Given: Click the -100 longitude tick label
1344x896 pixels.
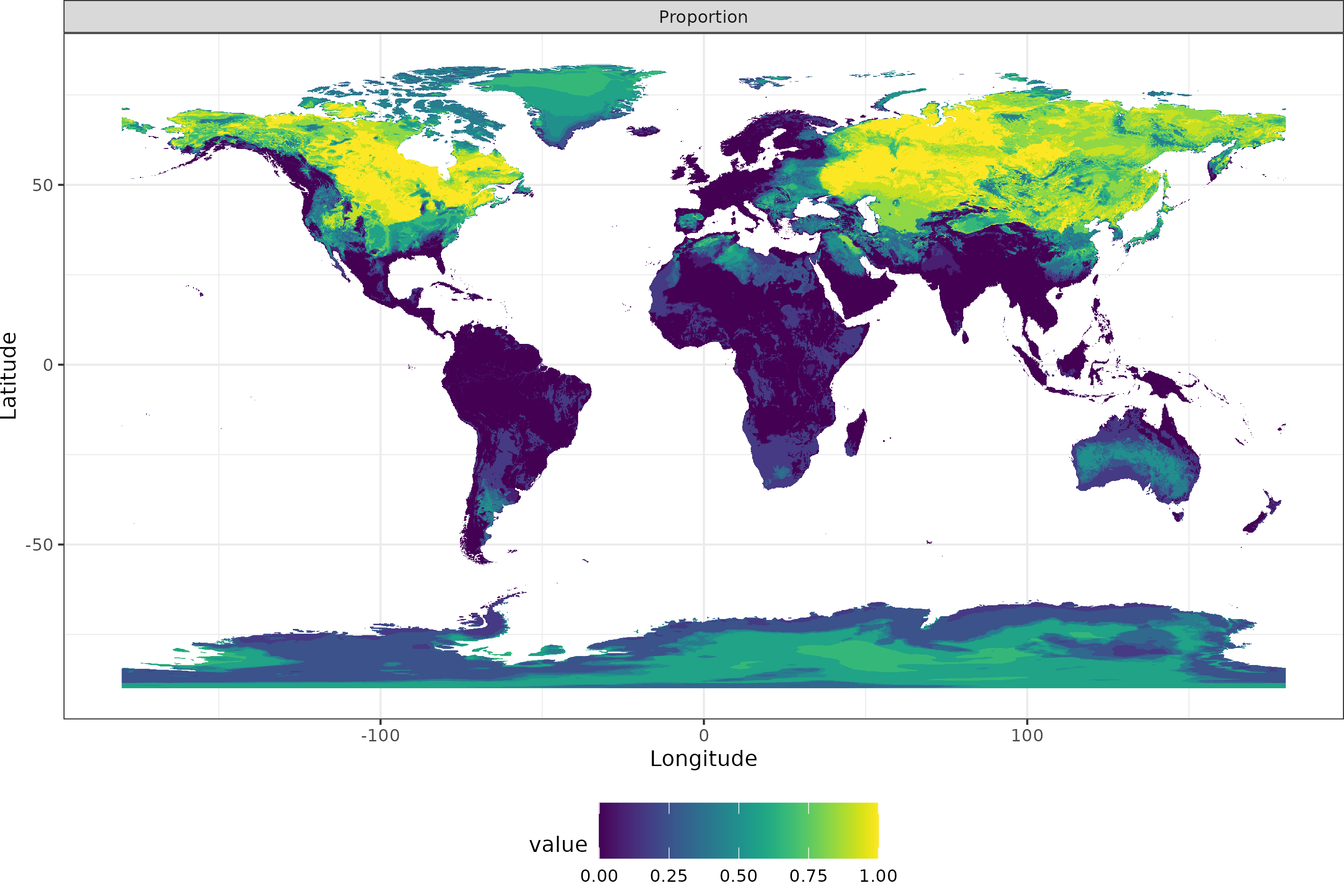Looking at the screenshot, I should click(x=380, y=735).
